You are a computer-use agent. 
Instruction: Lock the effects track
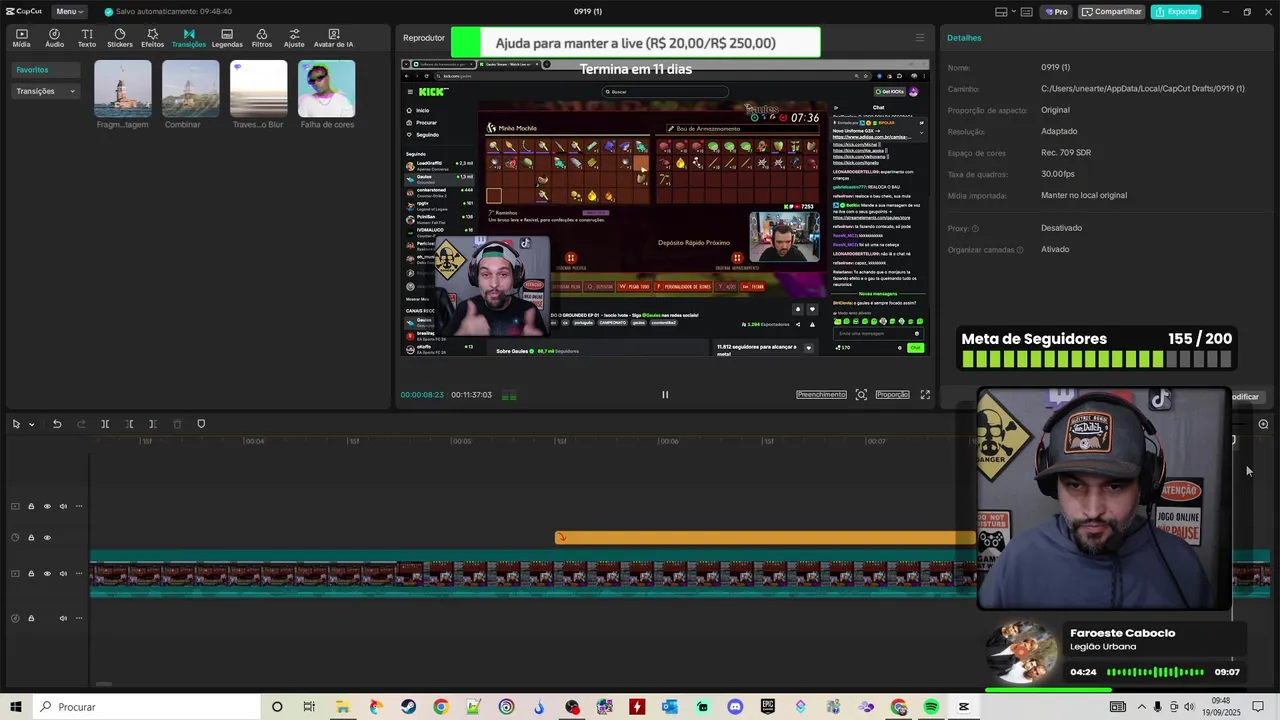coord(31,538)
